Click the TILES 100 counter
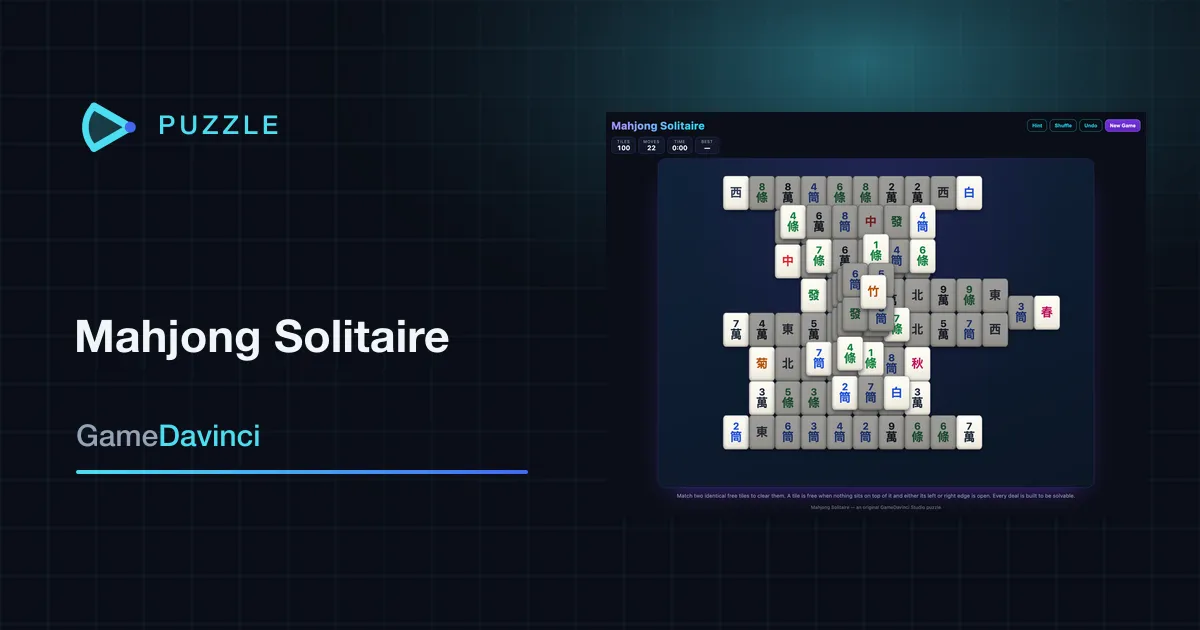Screen dimensions: 1200x630 (624, 146)
